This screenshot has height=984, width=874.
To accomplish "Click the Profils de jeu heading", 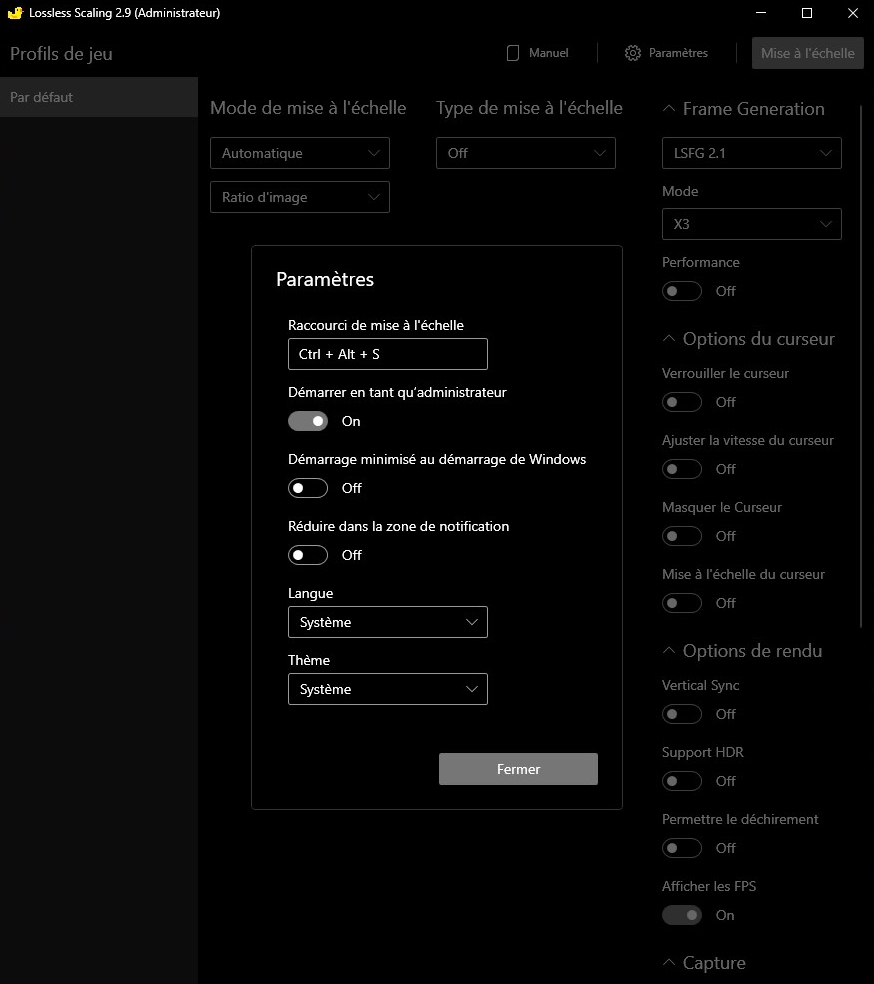I will (61, 54).
